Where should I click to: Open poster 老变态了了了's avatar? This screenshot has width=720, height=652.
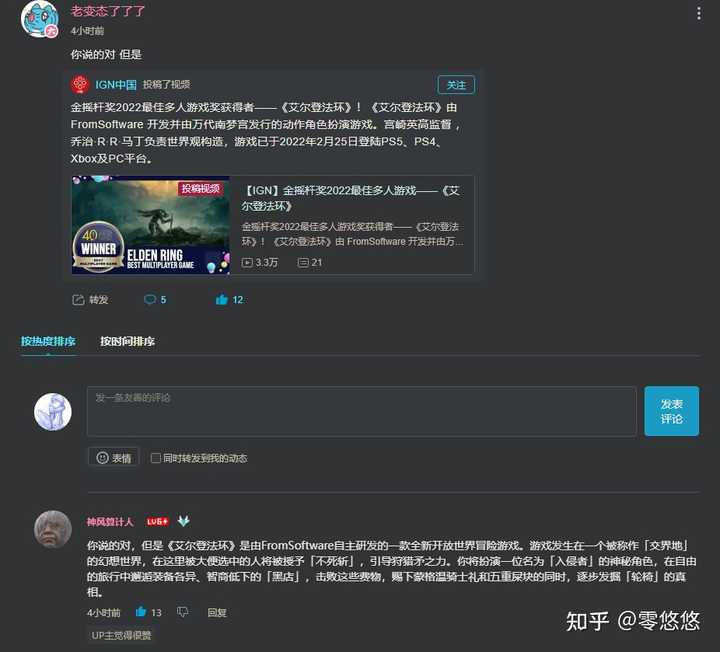pyautogui.click(x=40, y=19)
